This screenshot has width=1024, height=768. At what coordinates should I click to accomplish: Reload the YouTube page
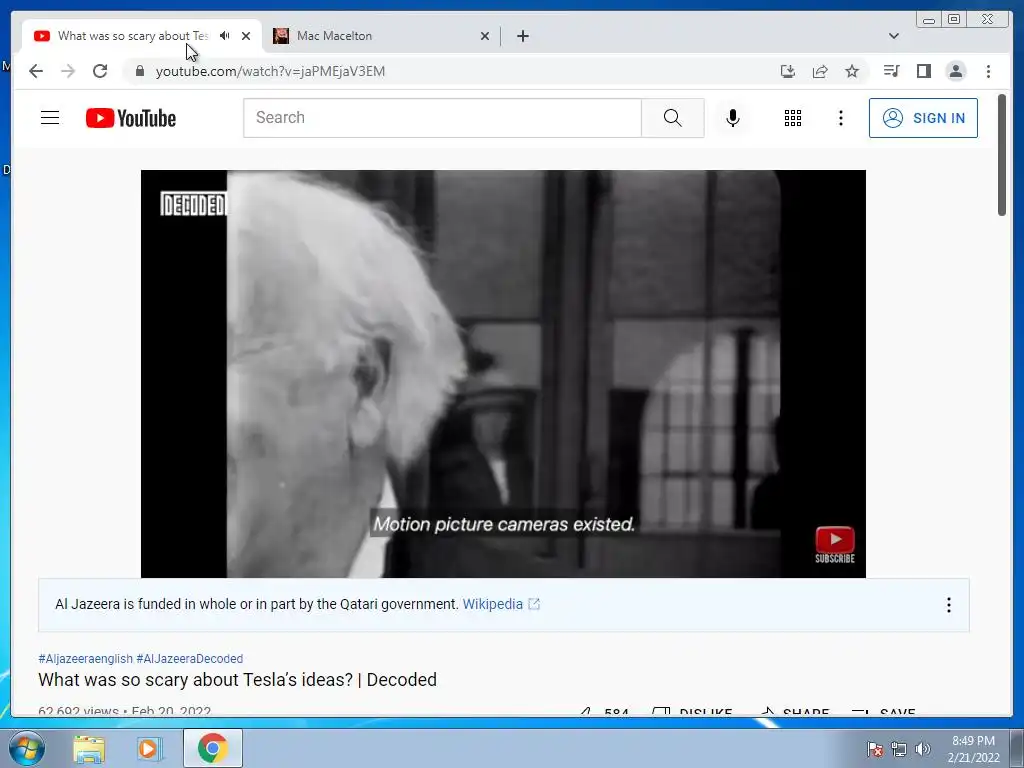[100, 71]
